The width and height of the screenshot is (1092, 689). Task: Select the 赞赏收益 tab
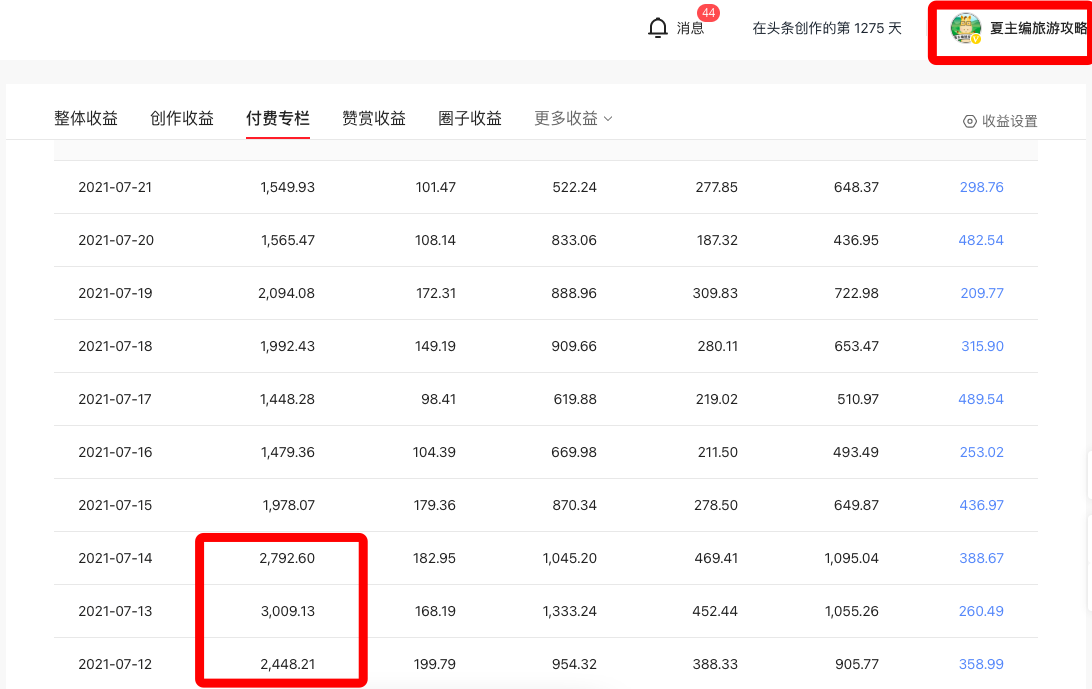[373, 117]
